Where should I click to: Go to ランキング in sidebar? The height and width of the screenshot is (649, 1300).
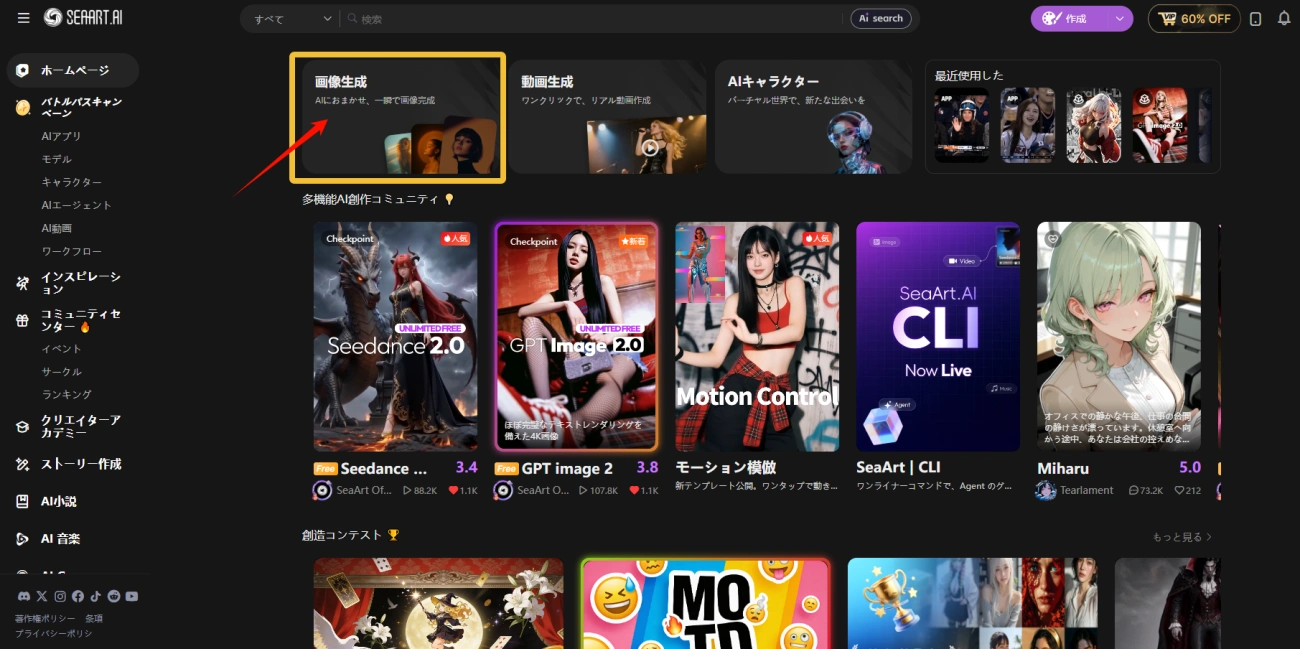66,395
